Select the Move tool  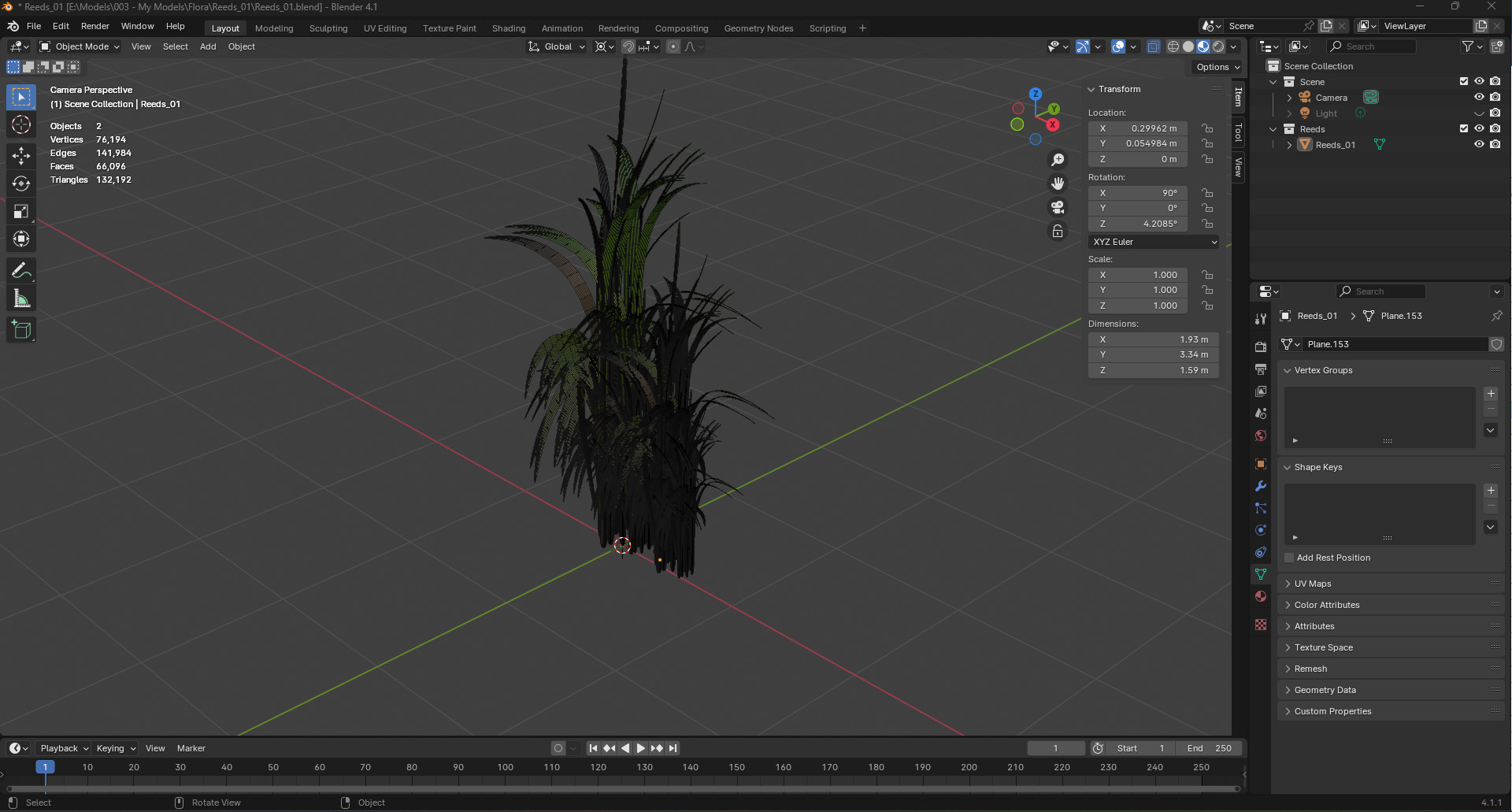[21, 155]
